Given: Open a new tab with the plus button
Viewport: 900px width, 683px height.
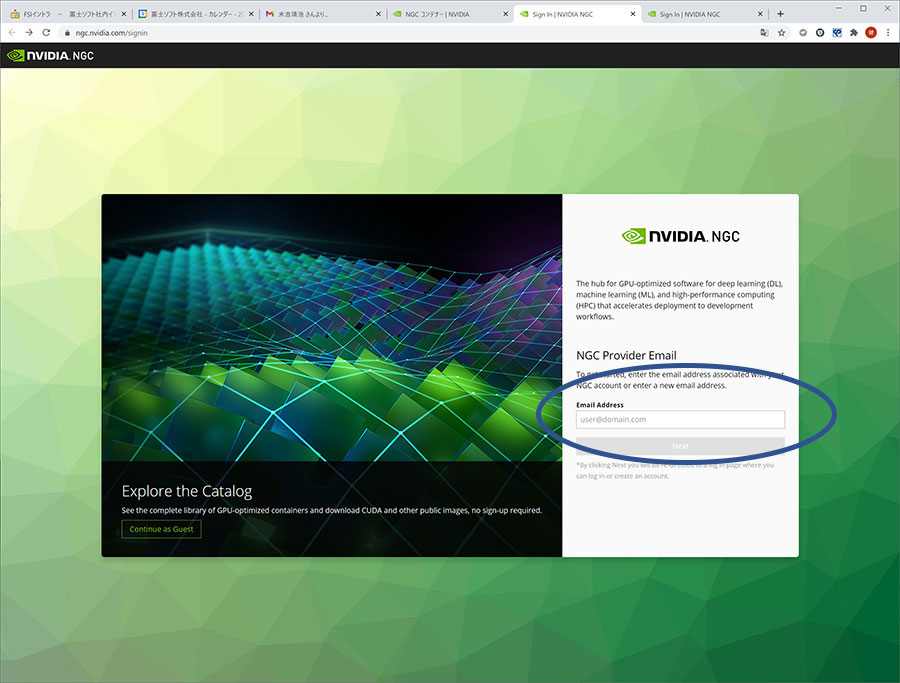Looking at the screenshot, I should coord(780,14).
